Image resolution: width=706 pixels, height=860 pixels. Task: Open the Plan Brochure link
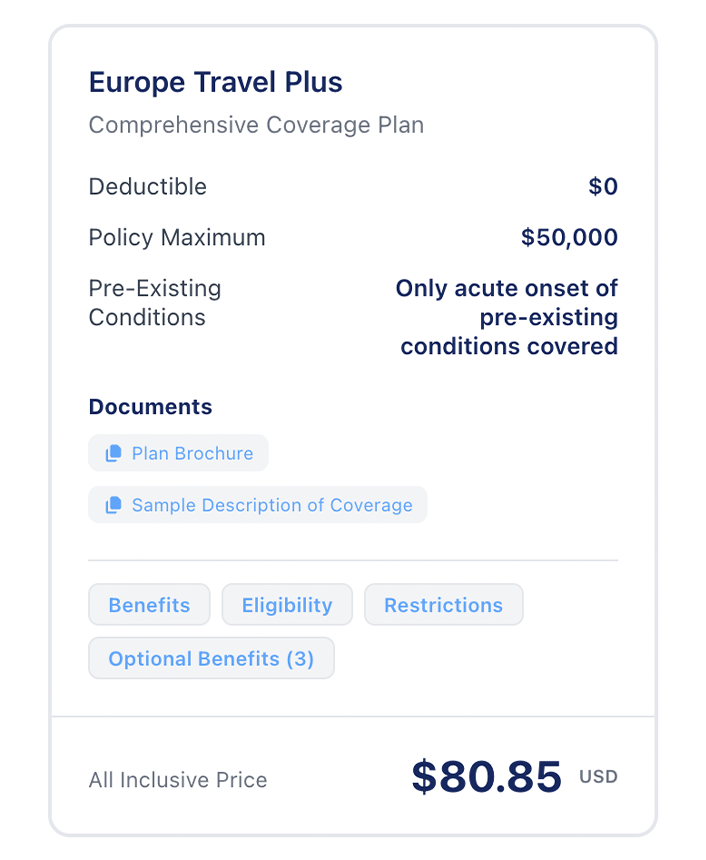pos(192,453)
